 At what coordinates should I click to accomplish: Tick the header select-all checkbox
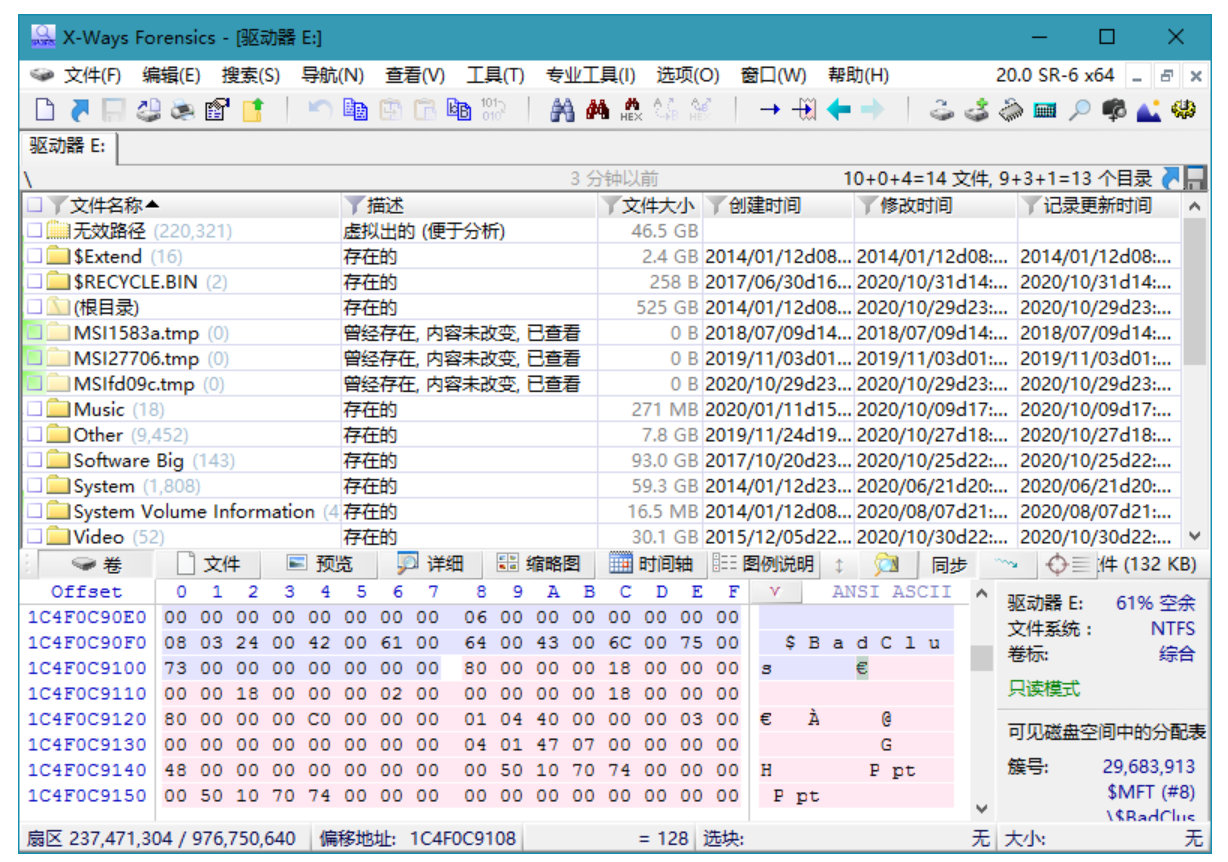click(x=34, y=206)
